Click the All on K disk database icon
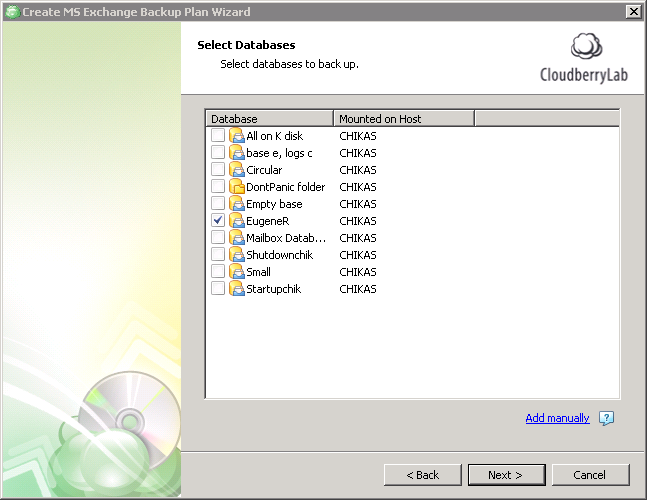This screenshot has height=500, width=647. click(237, 136)
